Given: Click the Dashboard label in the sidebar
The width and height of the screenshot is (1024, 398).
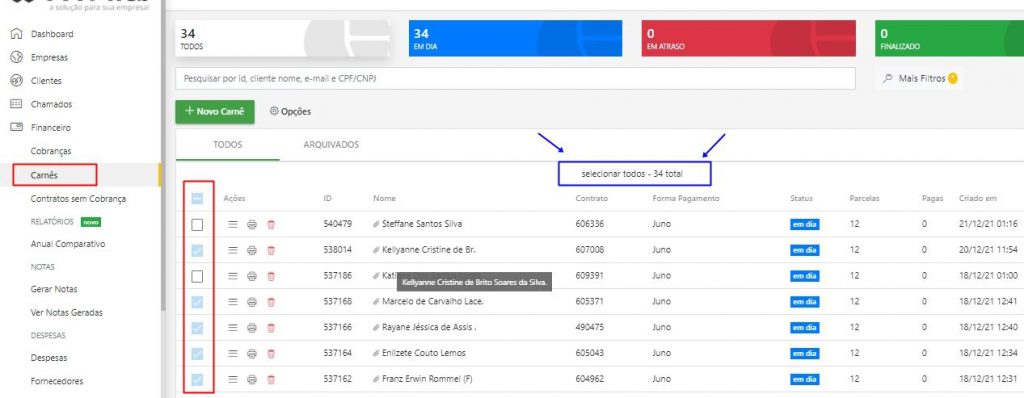Looking at the screenshot, I should [x=52, y=34].
